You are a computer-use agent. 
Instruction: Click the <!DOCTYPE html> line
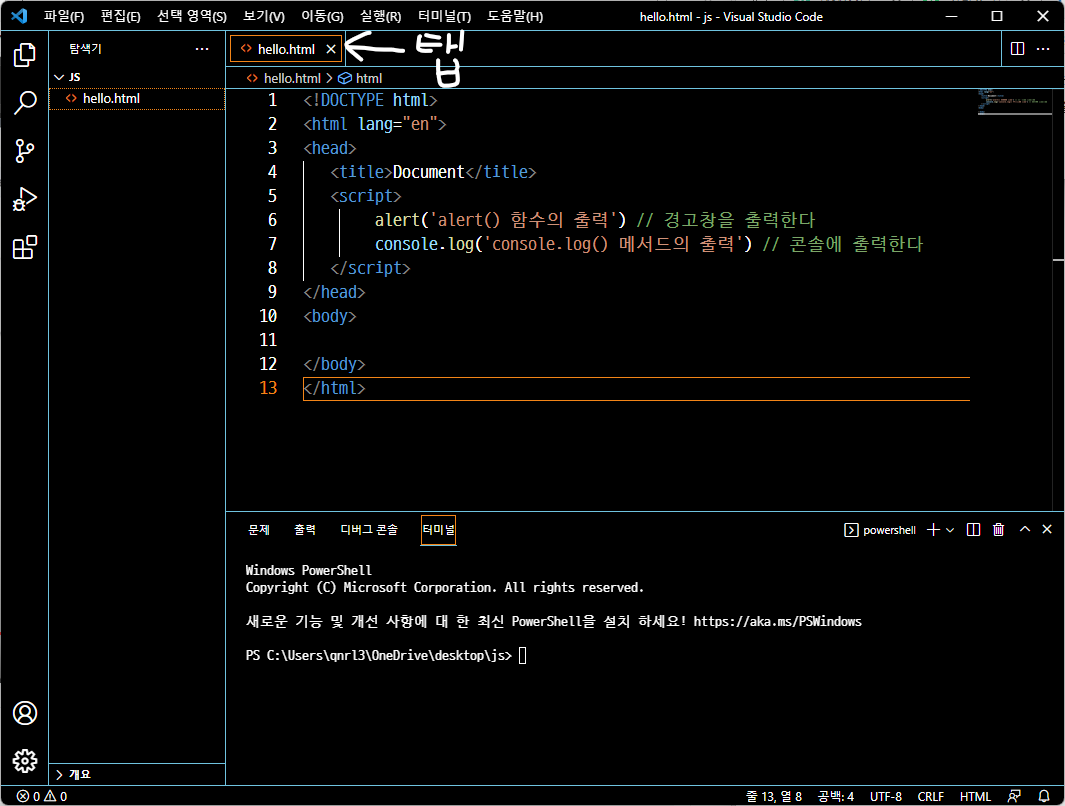(x=370, y=100)
